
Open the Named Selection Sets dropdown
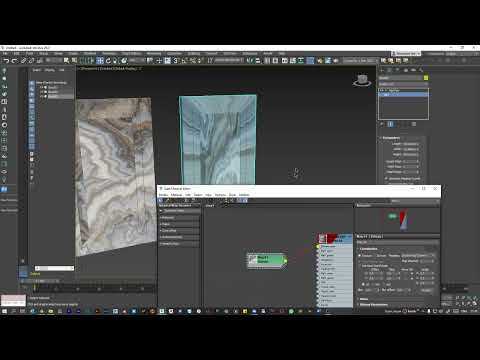click(x=229, y=60)
